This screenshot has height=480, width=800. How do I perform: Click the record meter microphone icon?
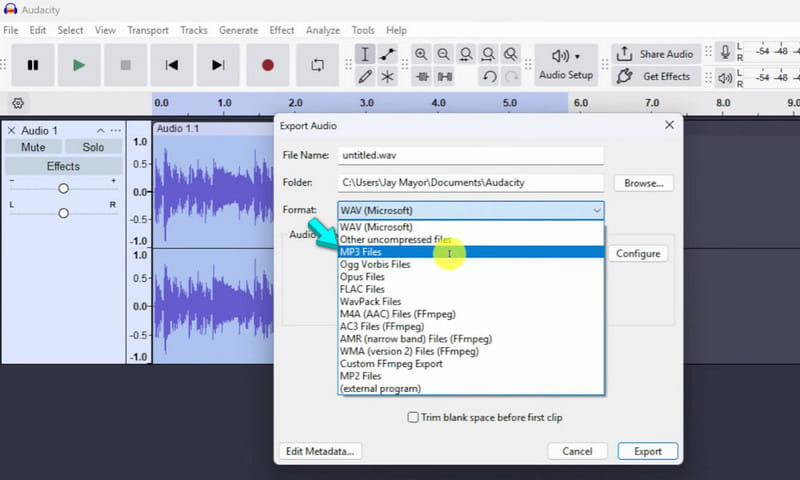tap(725, 52)
